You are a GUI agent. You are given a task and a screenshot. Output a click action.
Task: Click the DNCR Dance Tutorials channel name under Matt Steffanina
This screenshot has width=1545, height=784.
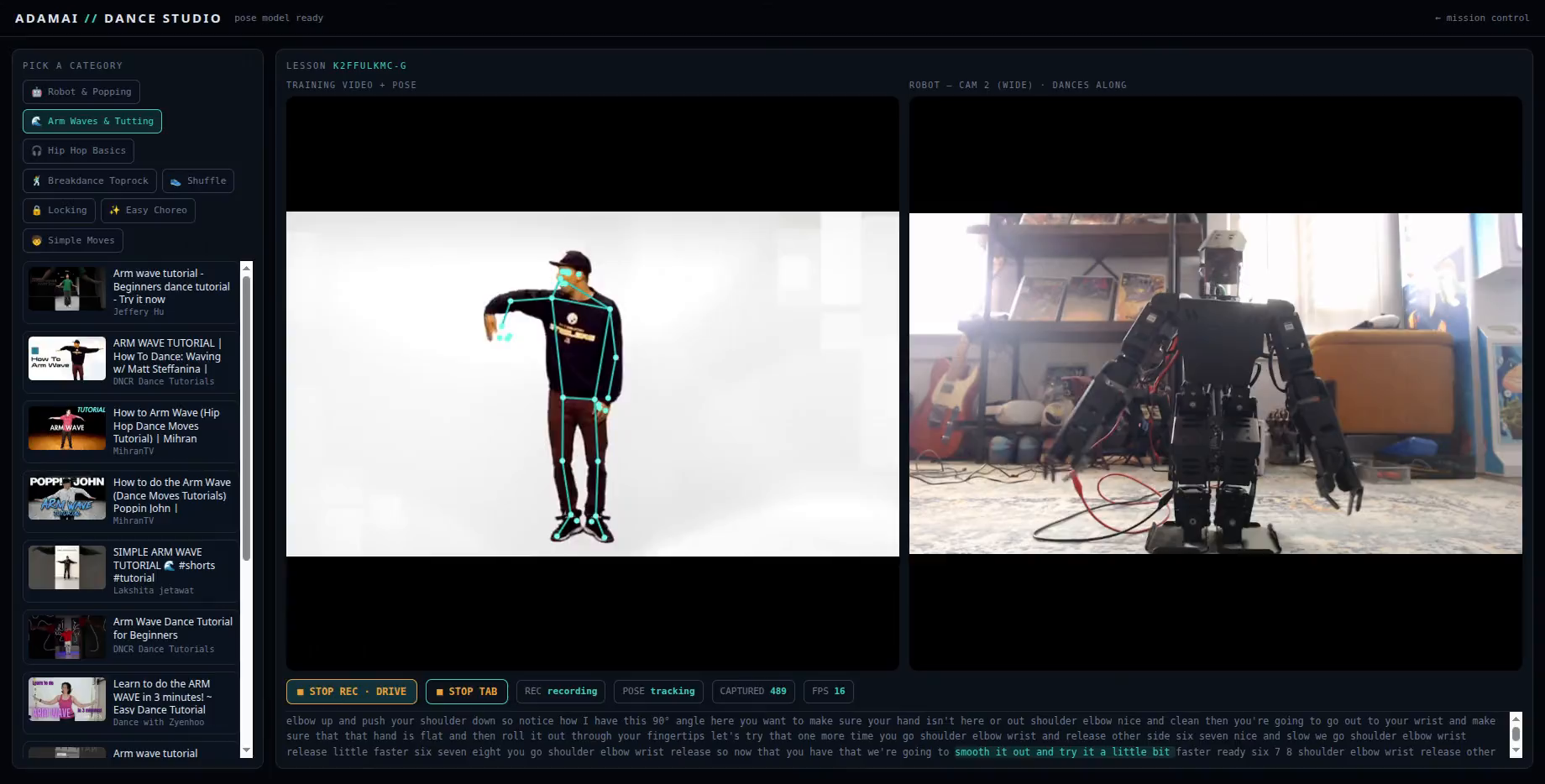tap(164, 382)
